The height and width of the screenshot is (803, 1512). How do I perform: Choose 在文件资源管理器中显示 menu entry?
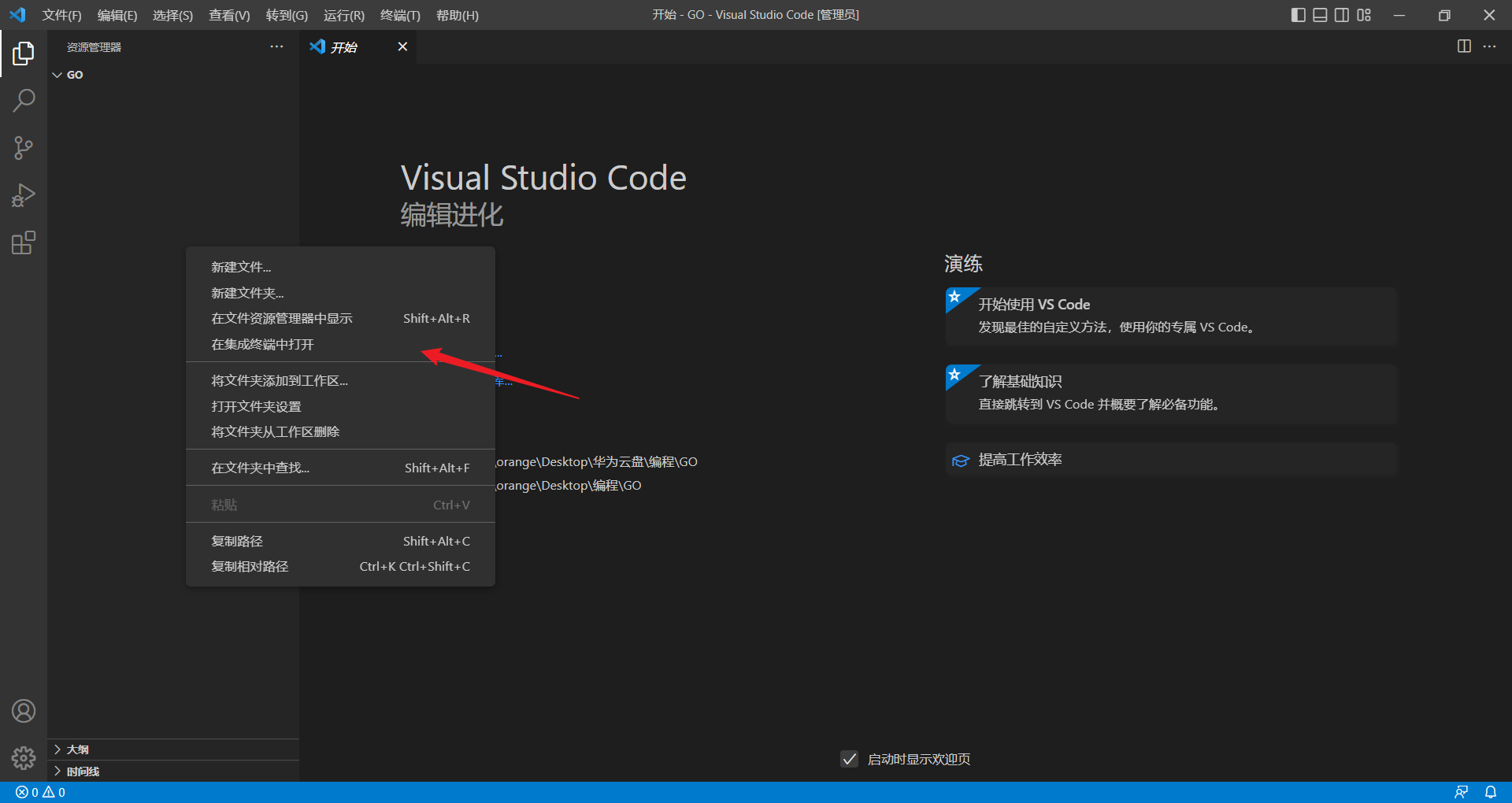click(x=340, y=318)
